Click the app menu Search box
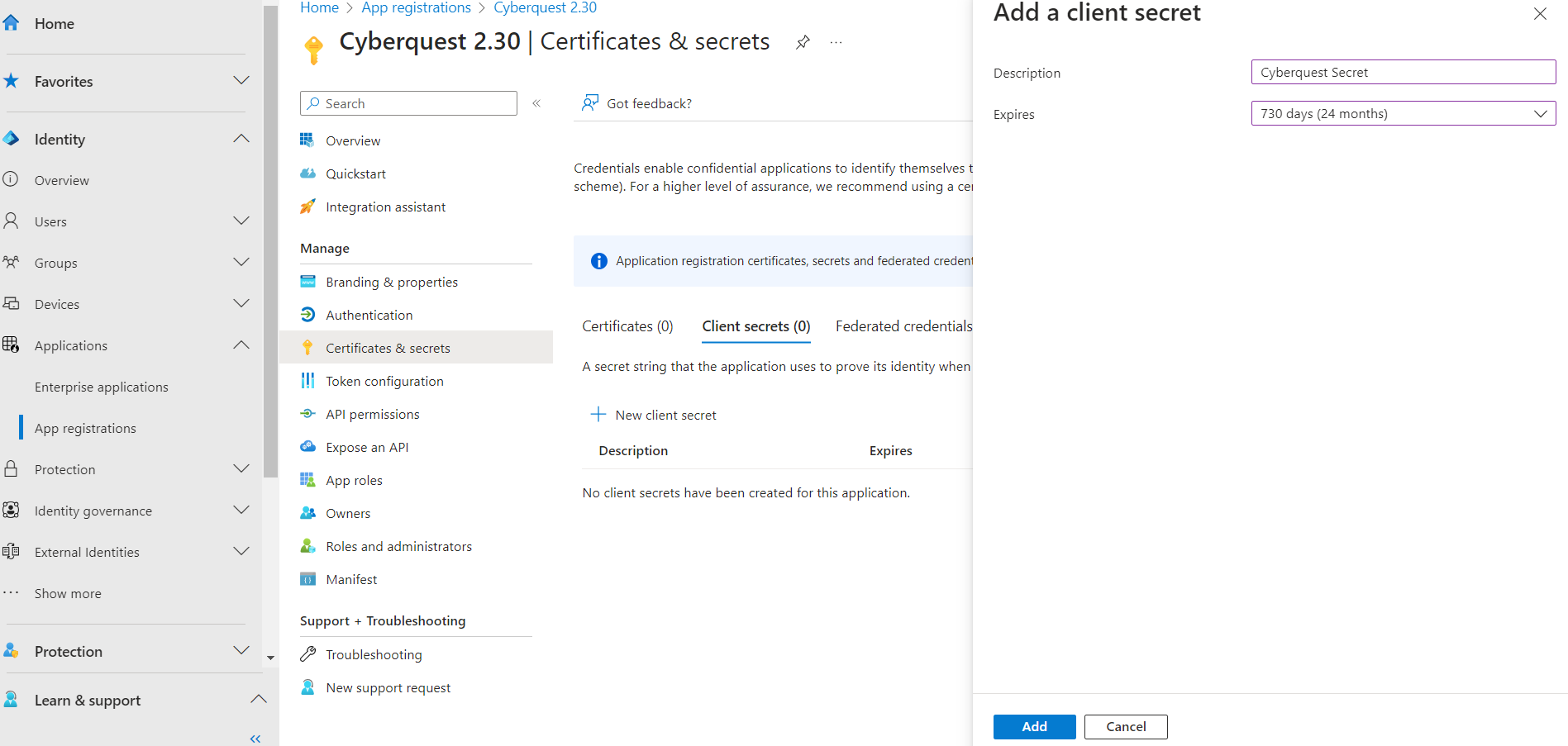This screenshot has height=746, width=1568. 408,103
